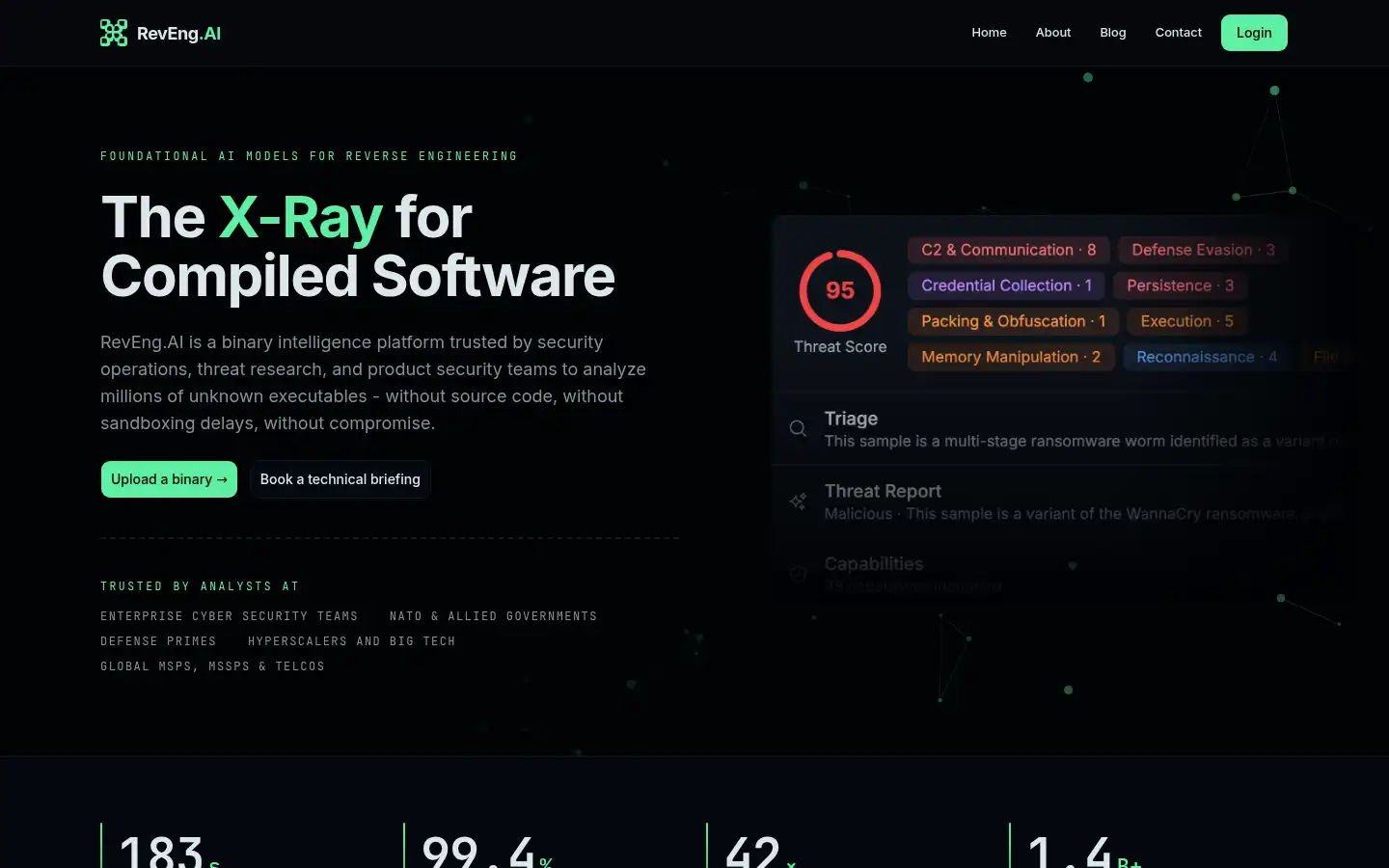Click Global MSPs, MSSPs & Telcos text
Viewport: 1389px width, 868px height.
(212, 666)
